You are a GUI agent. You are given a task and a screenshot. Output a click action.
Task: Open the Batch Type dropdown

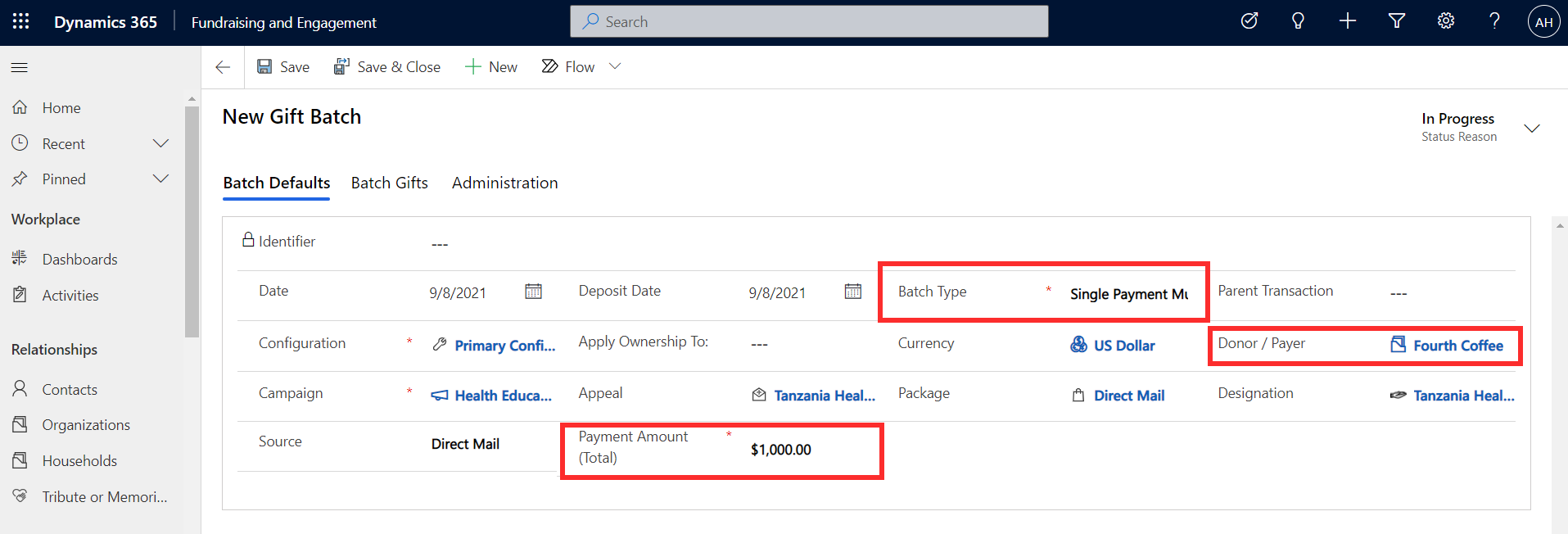click(1129, 294)
